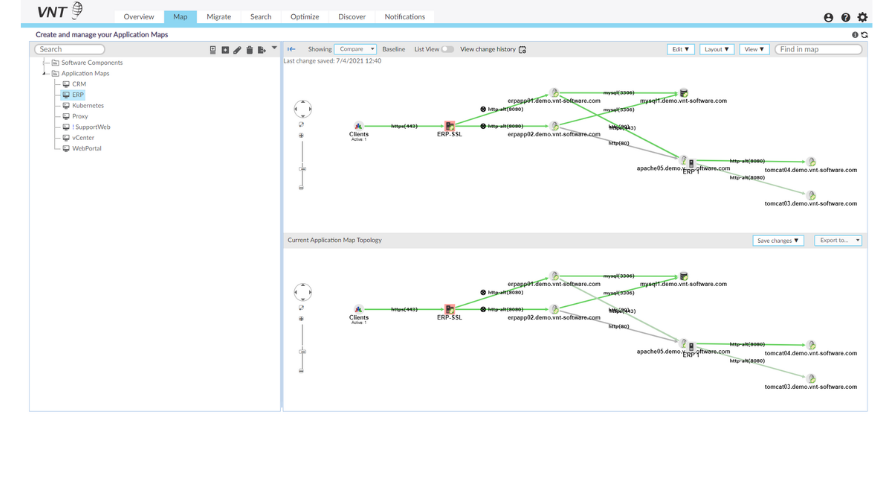Select the ERP-SSL node in the current topology
The width and height of the screenshot is (890, 500).
tap(450, 309)
